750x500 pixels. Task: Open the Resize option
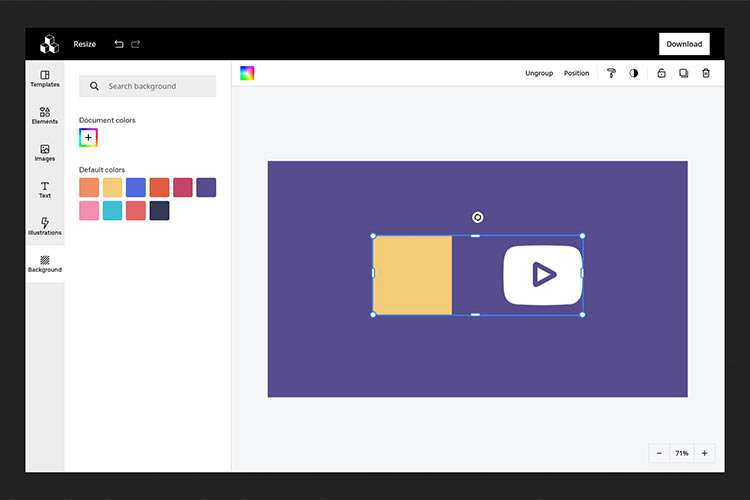coord(85,44)
